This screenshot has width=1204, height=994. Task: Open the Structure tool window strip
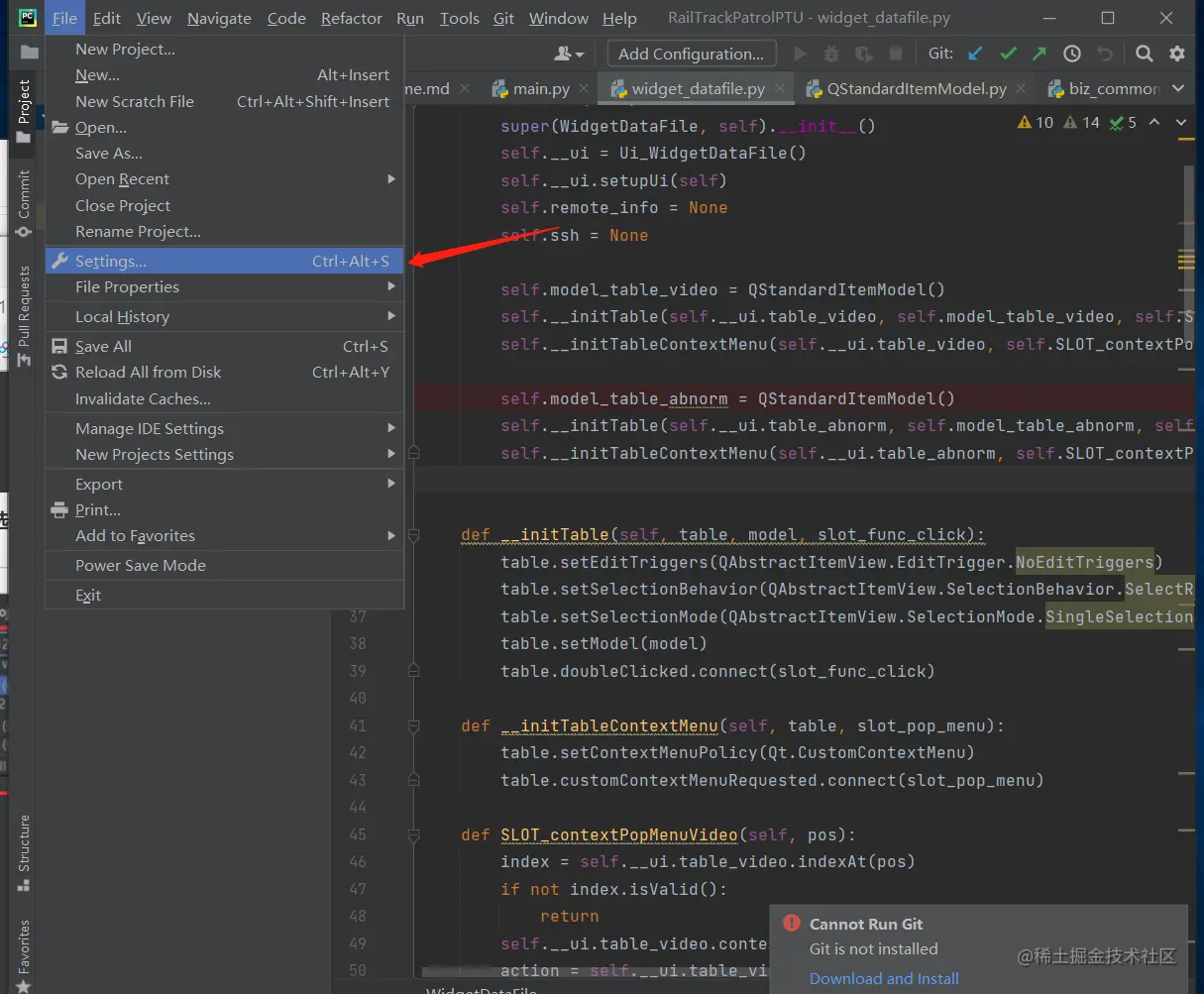[x=24, y=852]
